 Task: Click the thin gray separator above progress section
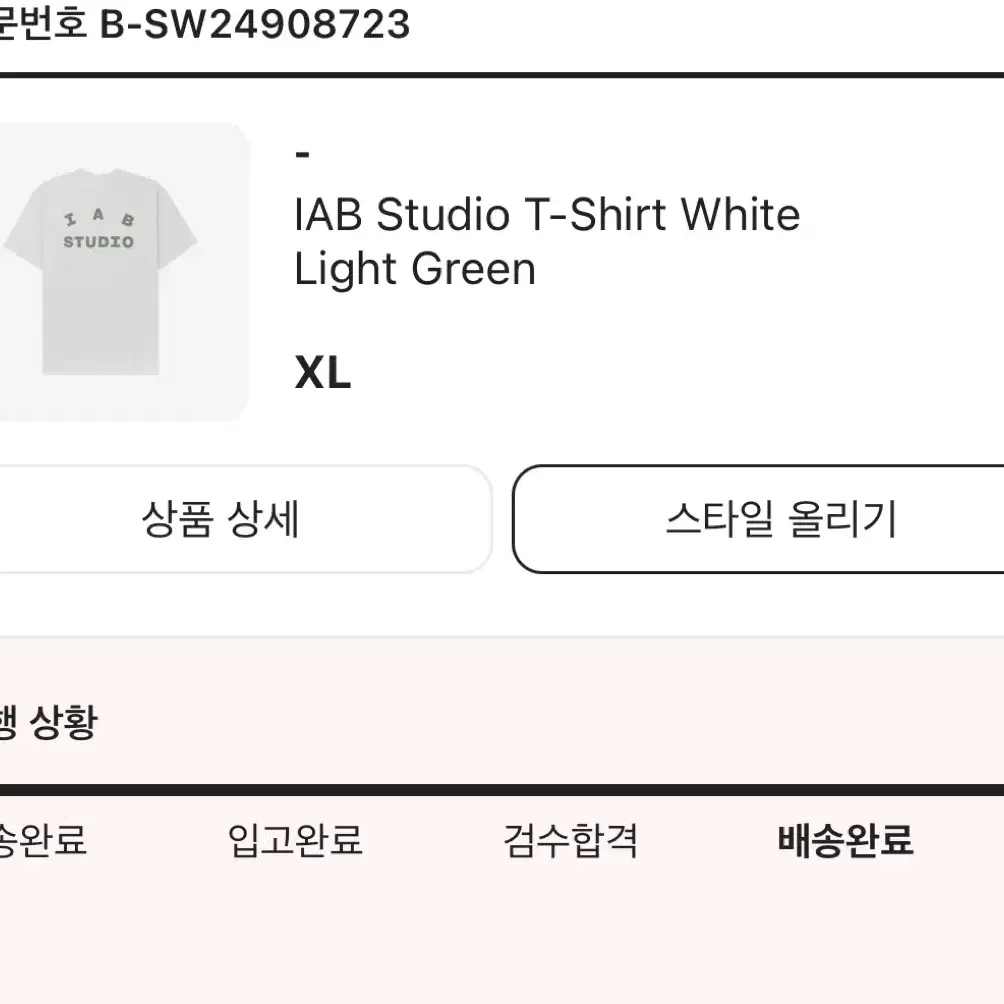[x=502, y=636]
